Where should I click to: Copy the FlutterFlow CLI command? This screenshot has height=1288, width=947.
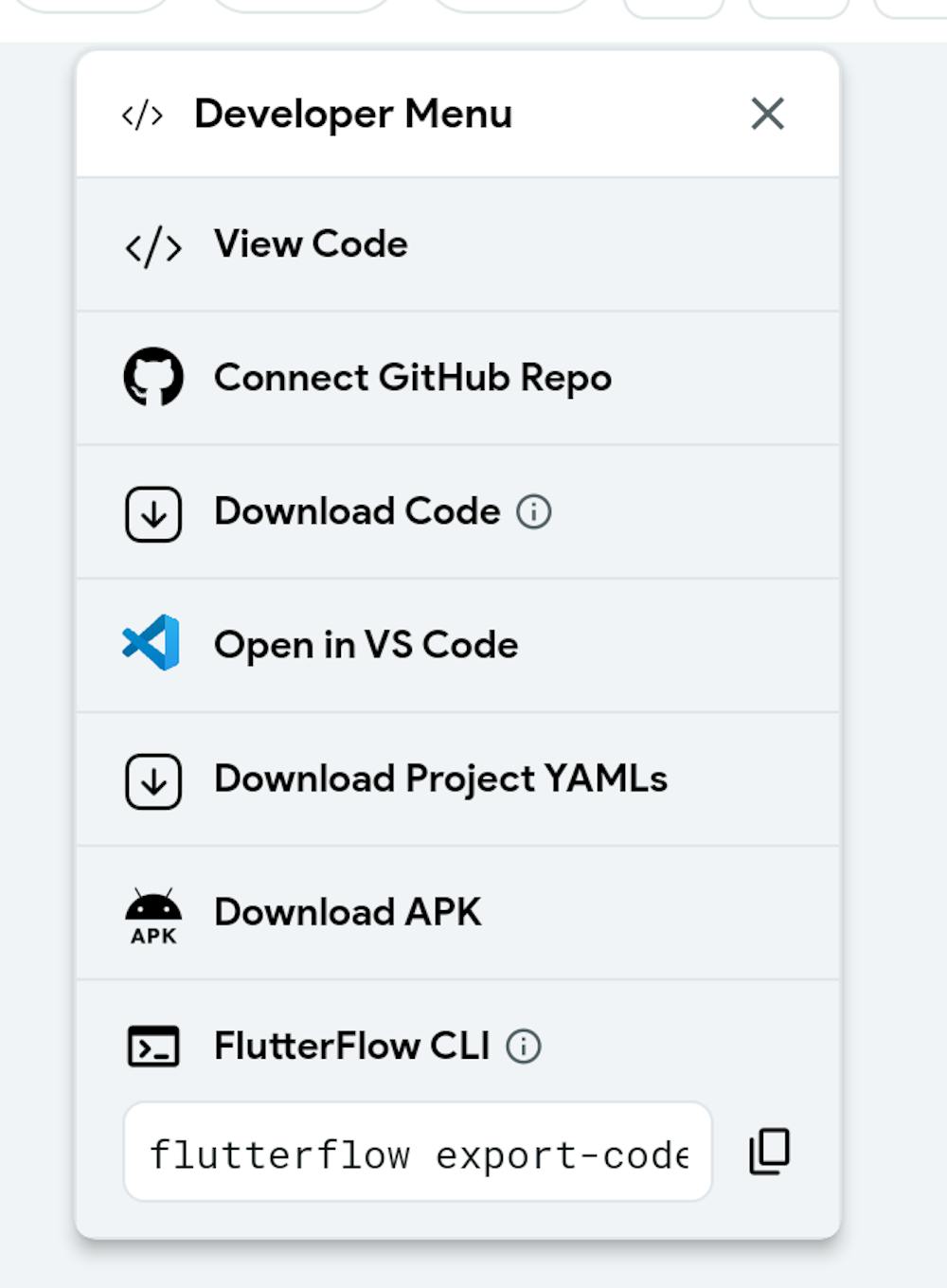(769, 1151)
